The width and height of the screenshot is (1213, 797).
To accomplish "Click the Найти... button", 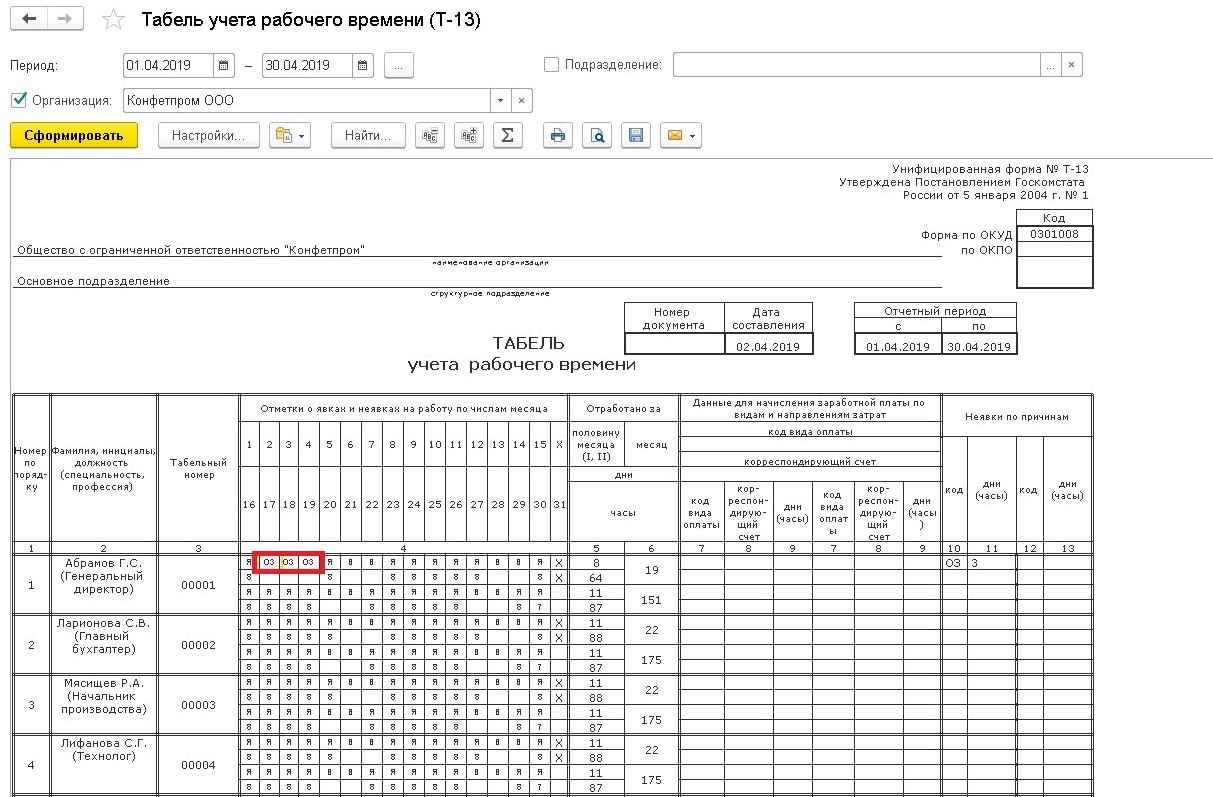I will pyautogui.click(x=368, y=135).
